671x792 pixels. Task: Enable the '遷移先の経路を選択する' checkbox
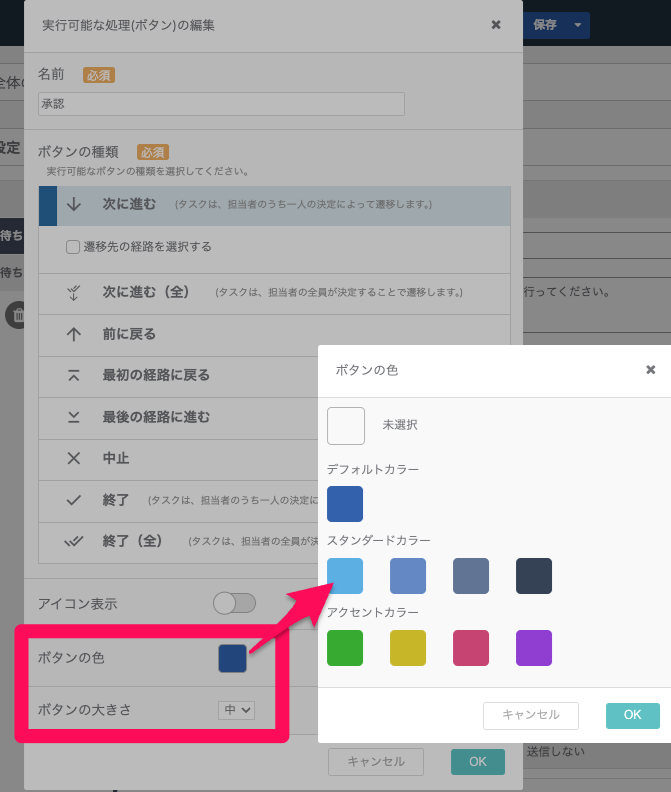click(x=73, y=247)
